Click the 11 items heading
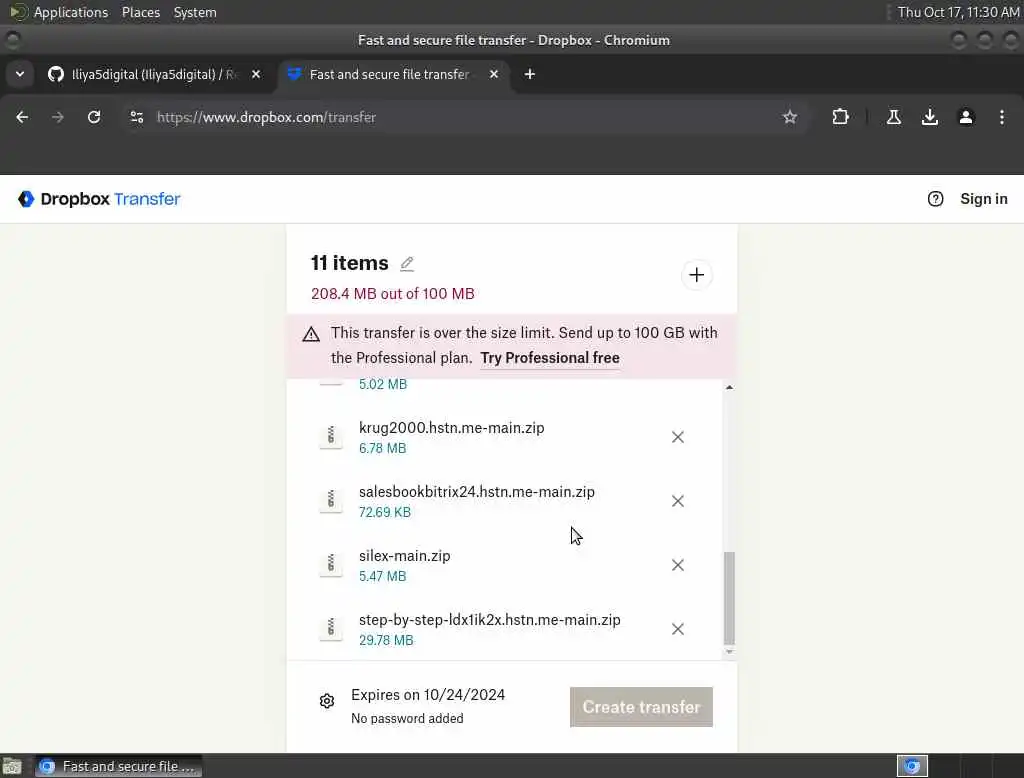The height and width of the screenshot is (778, 1024). coord(349,263)
